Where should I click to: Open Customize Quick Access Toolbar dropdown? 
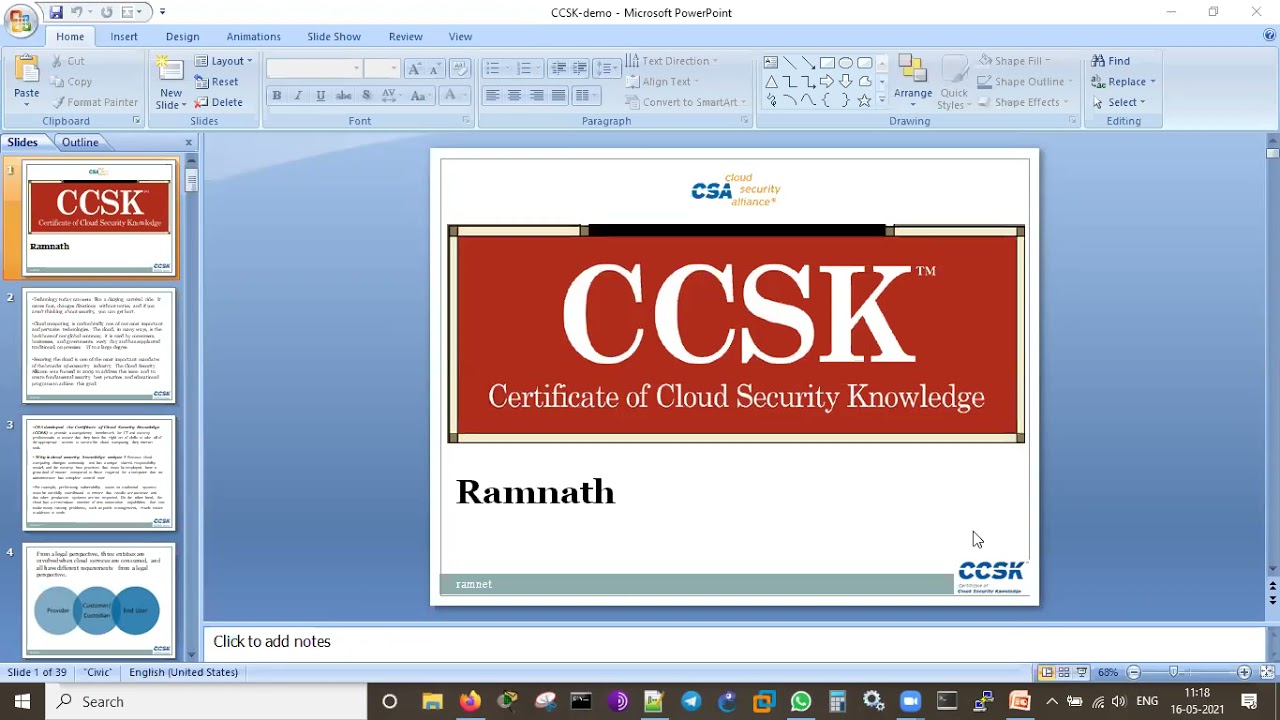pos(162,12)
